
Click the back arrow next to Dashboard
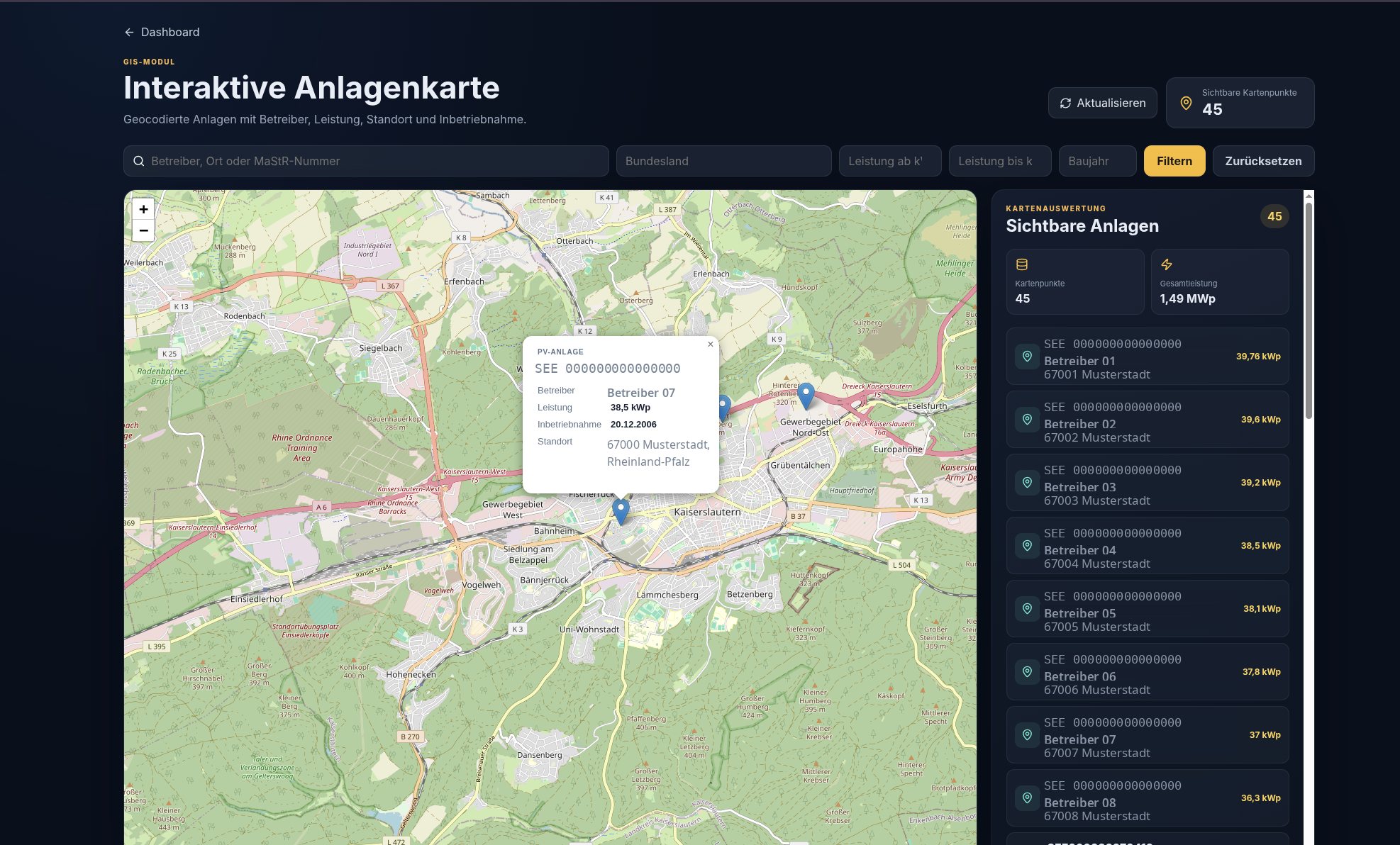point(129,32)
